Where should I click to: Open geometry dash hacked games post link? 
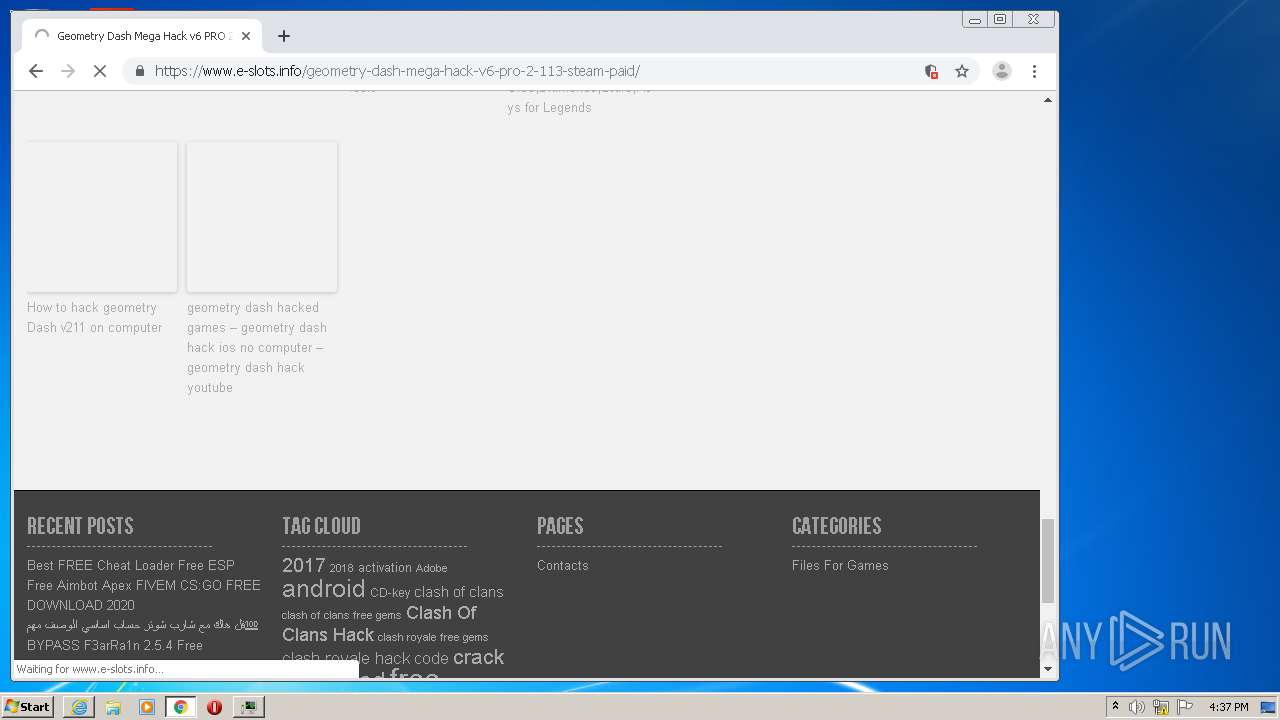257,348
